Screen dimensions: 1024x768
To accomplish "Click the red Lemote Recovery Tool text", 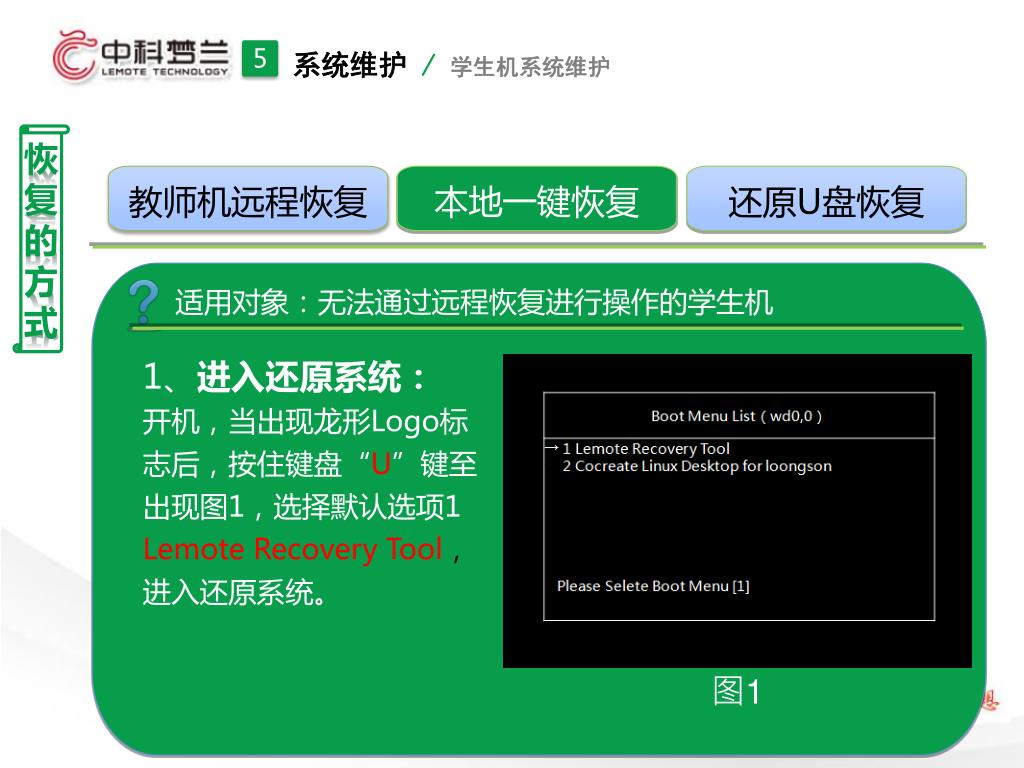I will point(293,549).
